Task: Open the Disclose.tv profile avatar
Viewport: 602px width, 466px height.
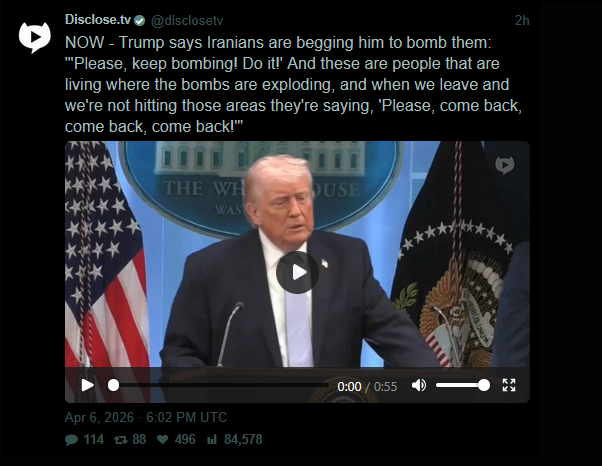Action: click(35, 37)
